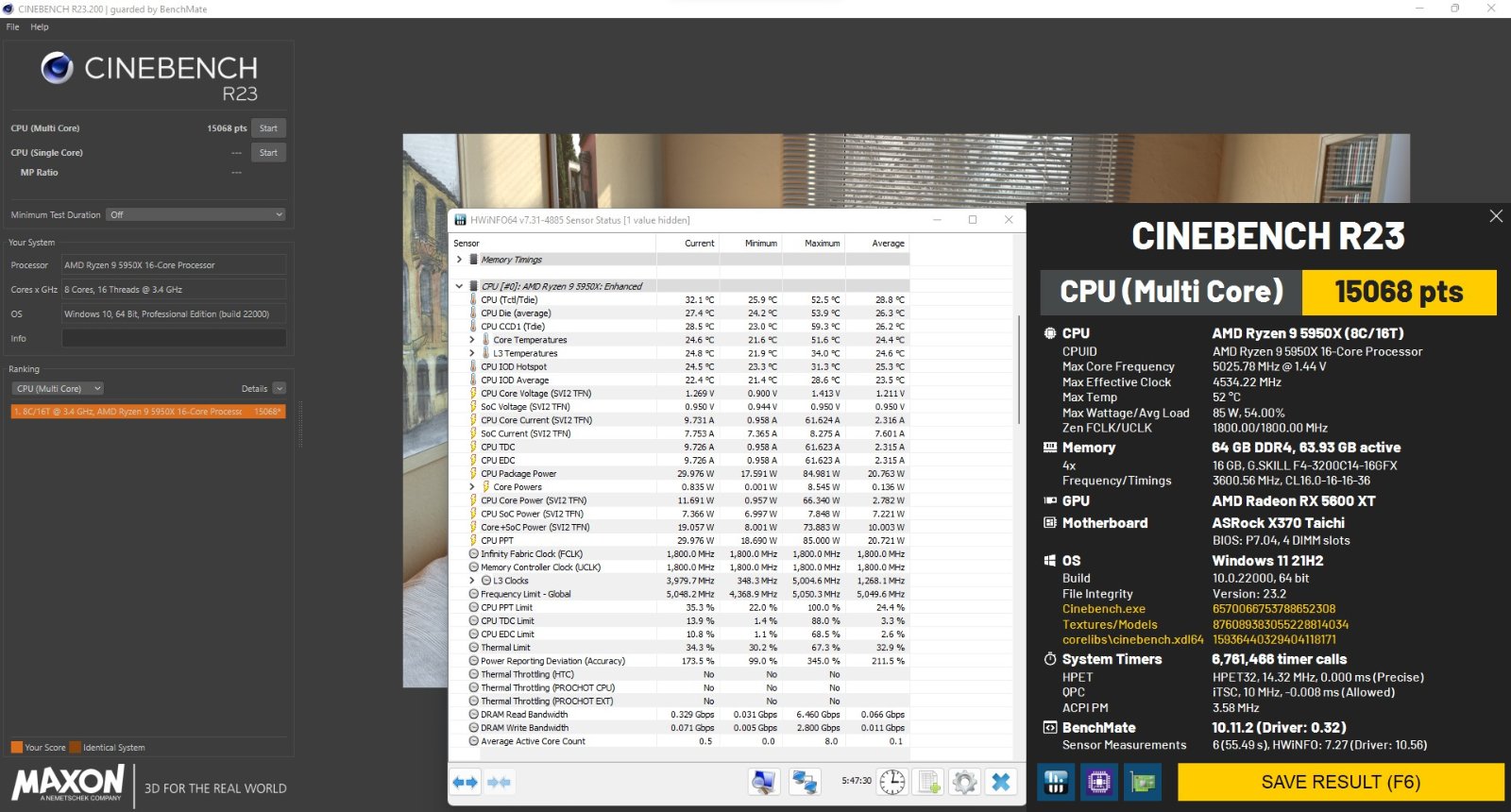Click the Average column header in HWiNFO
This screenshot has width=1511, height=812.
888,243
